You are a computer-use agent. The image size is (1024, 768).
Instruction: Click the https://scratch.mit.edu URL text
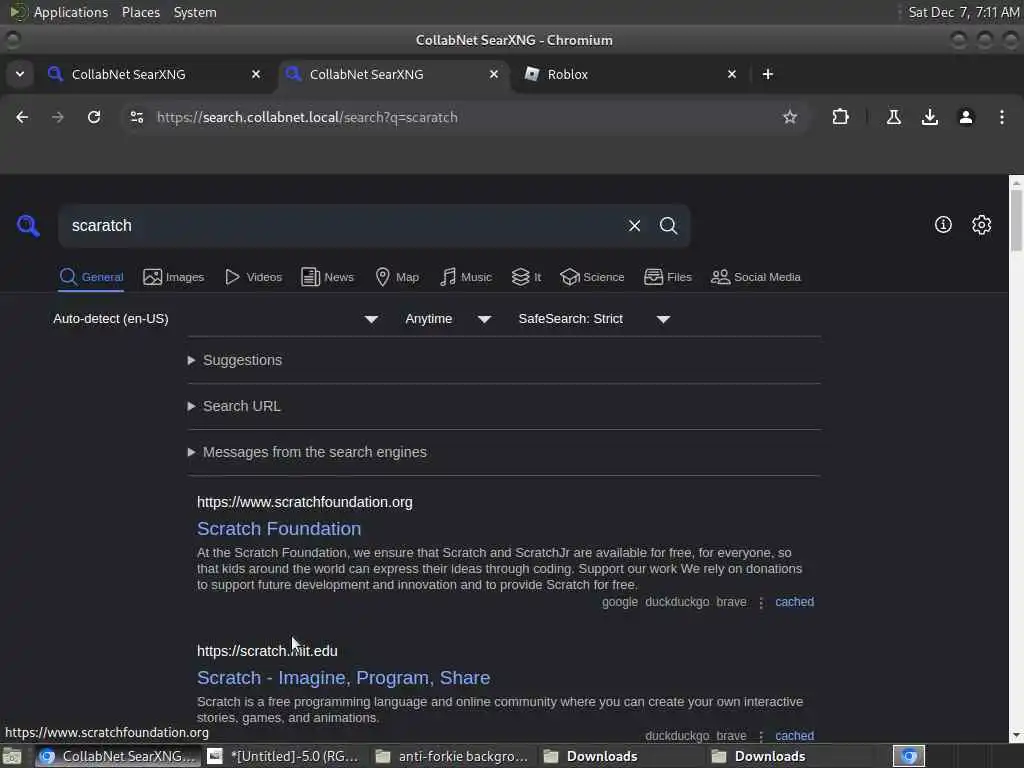[x=267, y=651]
